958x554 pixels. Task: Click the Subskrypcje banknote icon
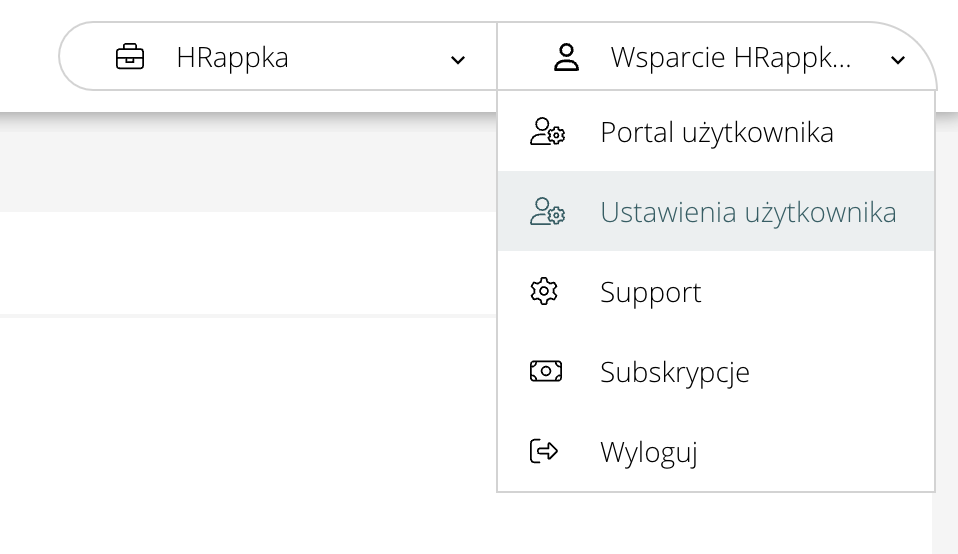[545, 372]
